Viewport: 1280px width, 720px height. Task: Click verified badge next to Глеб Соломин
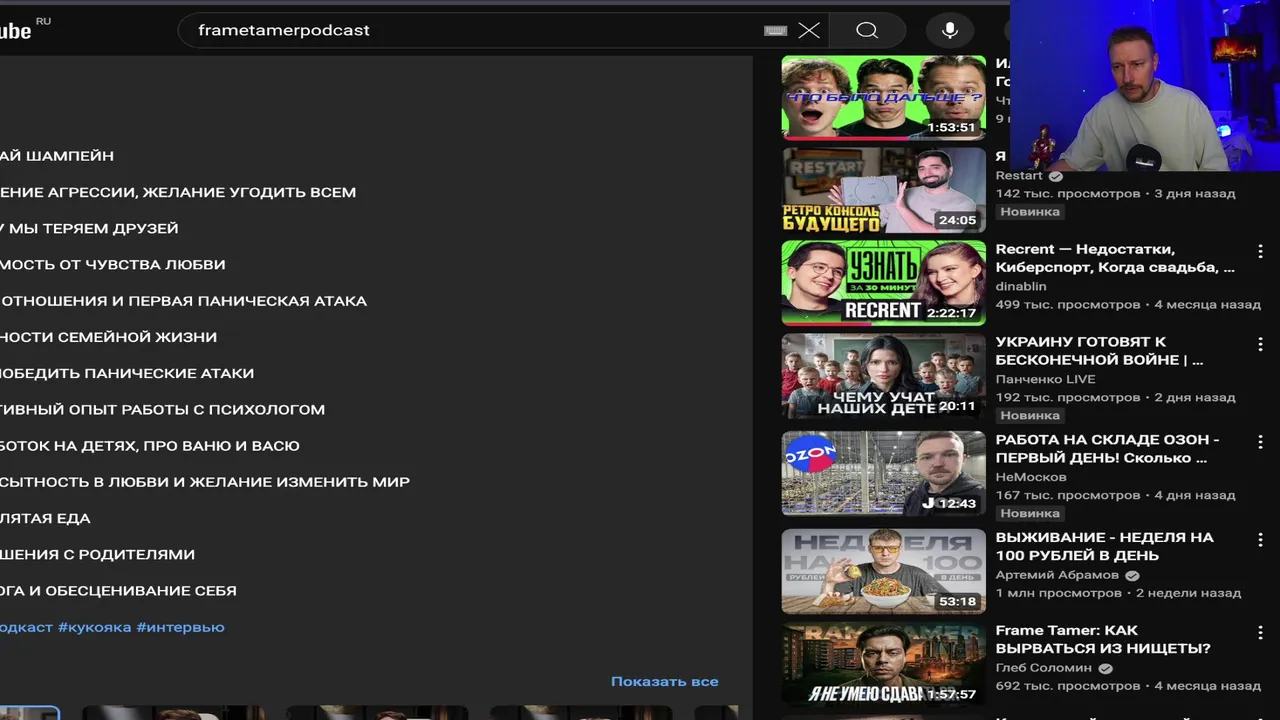(x=1105, y=668)
